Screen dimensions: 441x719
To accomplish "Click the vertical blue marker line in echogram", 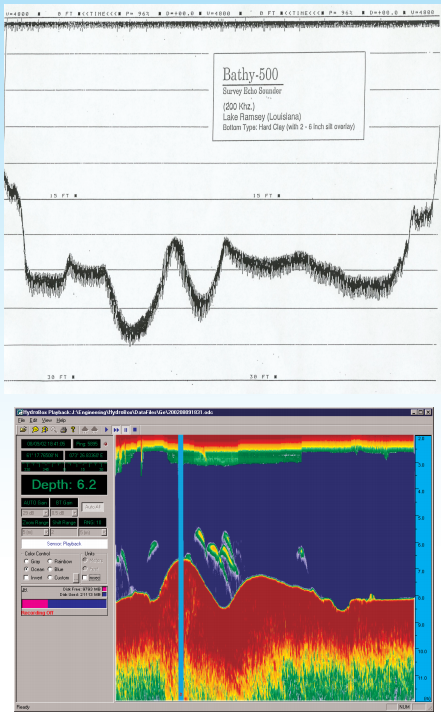I will (x=181, y=567).
